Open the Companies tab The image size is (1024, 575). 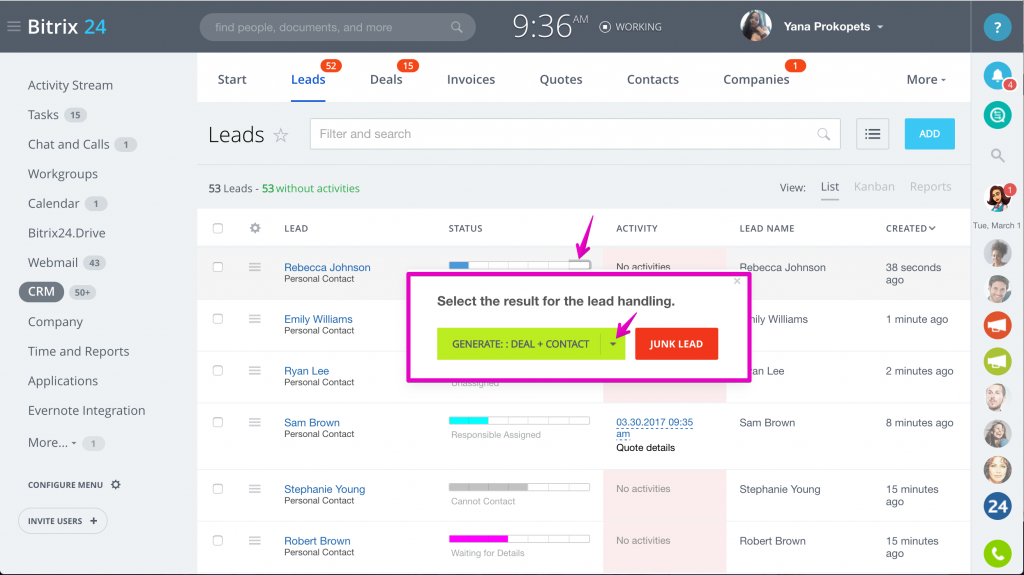756,79
